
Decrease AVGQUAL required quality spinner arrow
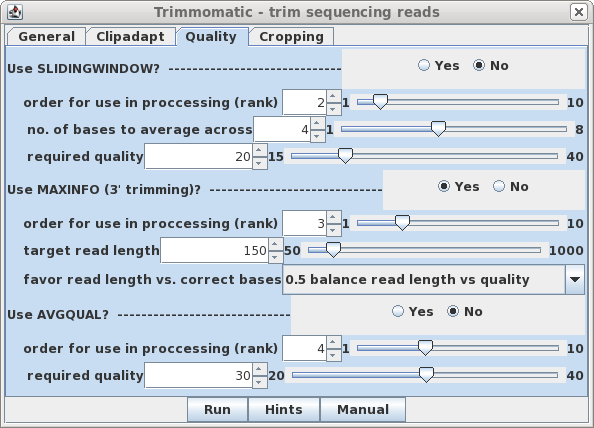tap(259, 381)
